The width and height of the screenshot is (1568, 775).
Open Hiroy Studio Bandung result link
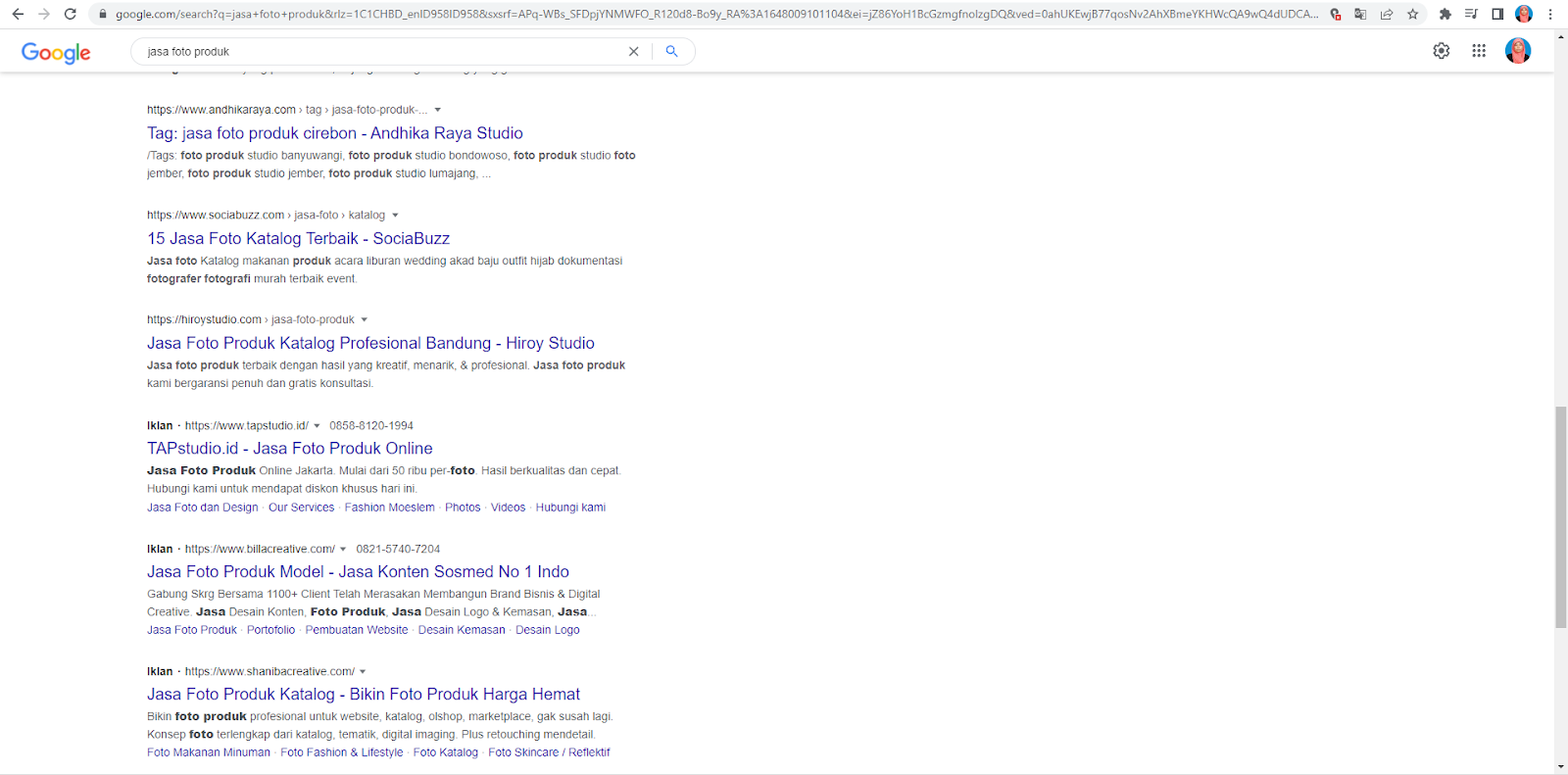pyautogui.click(x=370, y=344)
